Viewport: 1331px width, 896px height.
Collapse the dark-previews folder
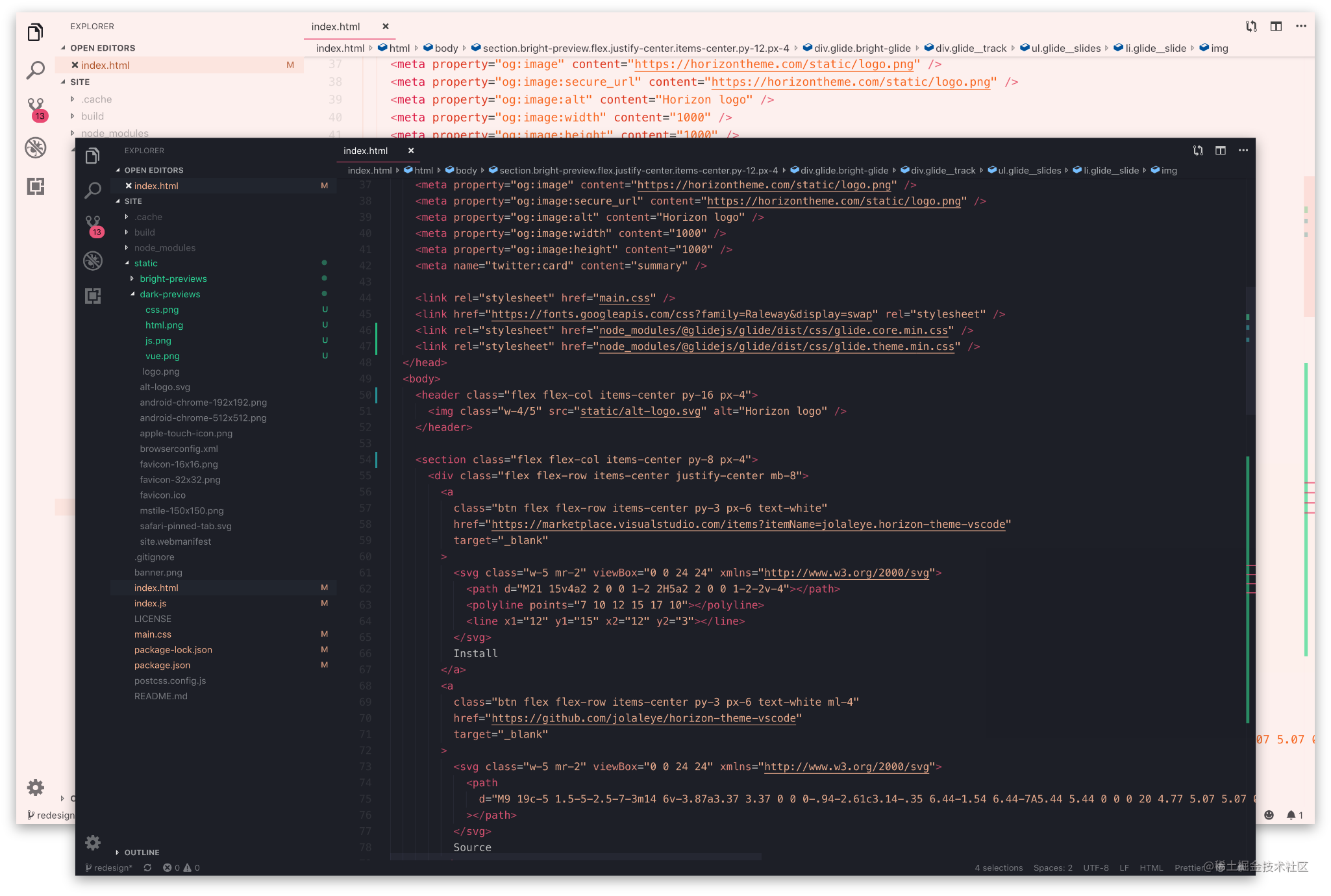pos(169,294)
